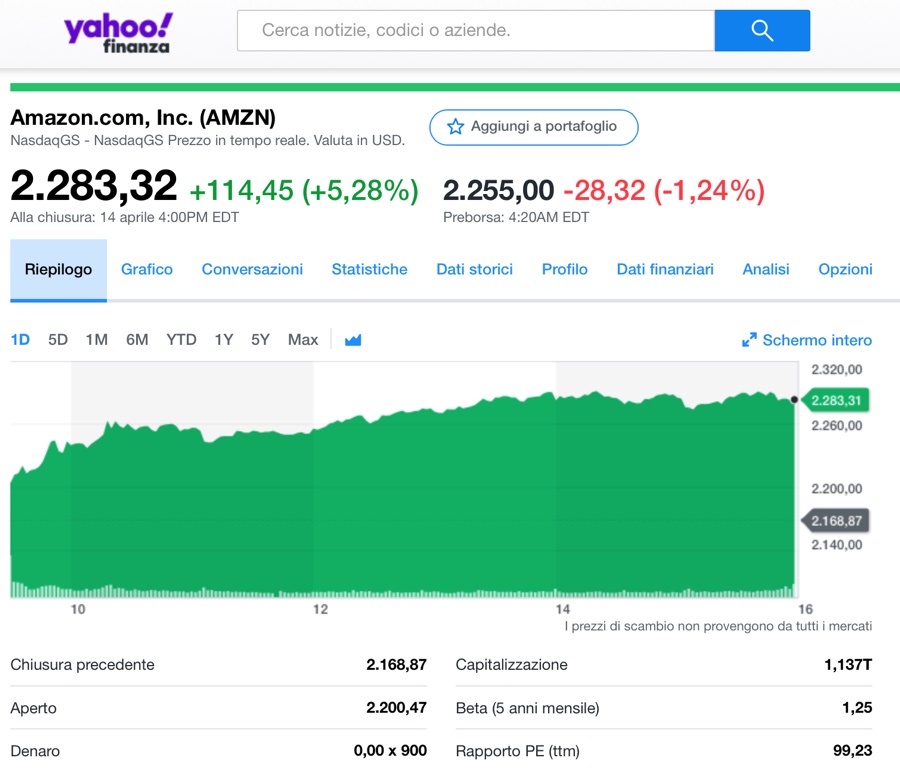Image resolution: width=900 pixels, height=769 pixels.
Task: View the Dati finanziari tab
Action: pyautogui.click(x=665, y=270)
